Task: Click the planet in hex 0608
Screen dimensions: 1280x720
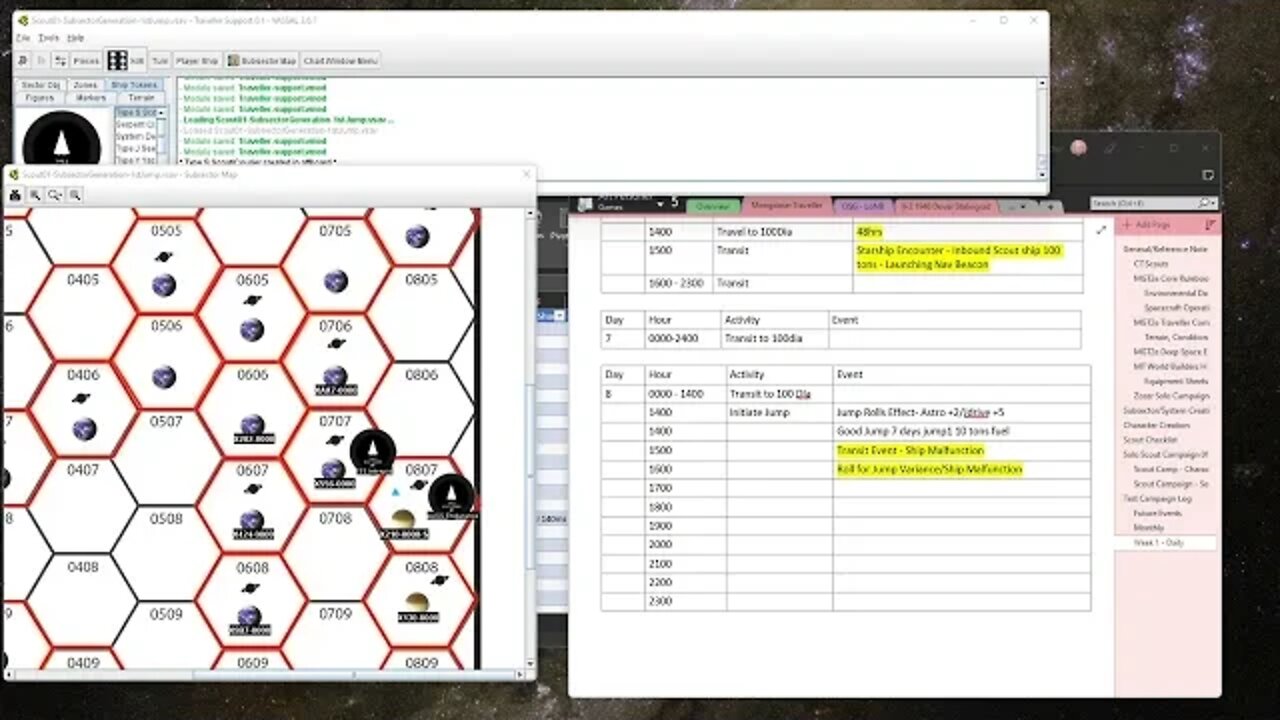Action: click(250, 616)
